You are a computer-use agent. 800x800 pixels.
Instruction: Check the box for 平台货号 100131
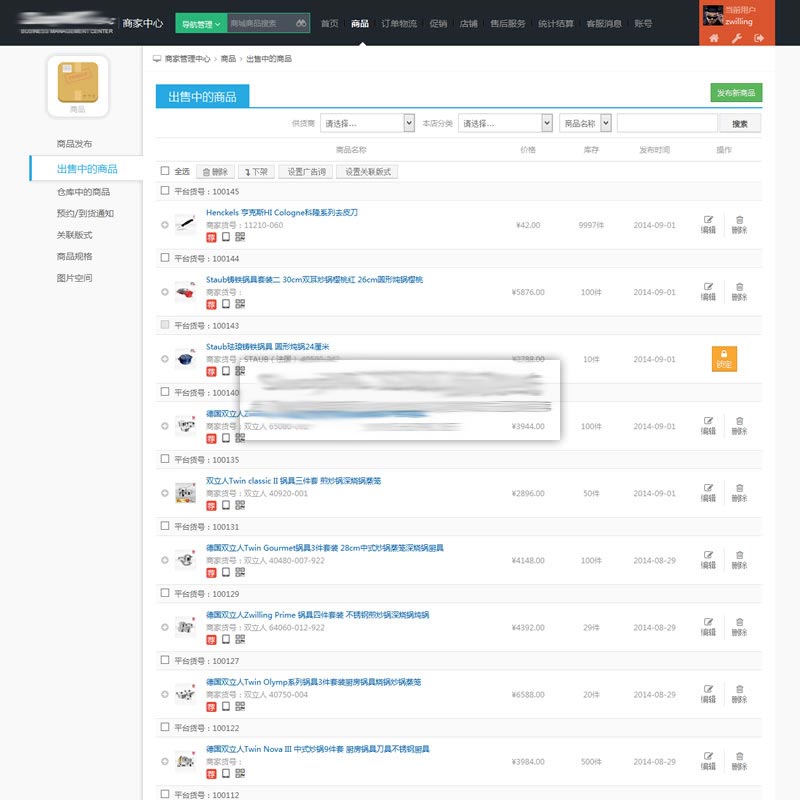[165, 526]
